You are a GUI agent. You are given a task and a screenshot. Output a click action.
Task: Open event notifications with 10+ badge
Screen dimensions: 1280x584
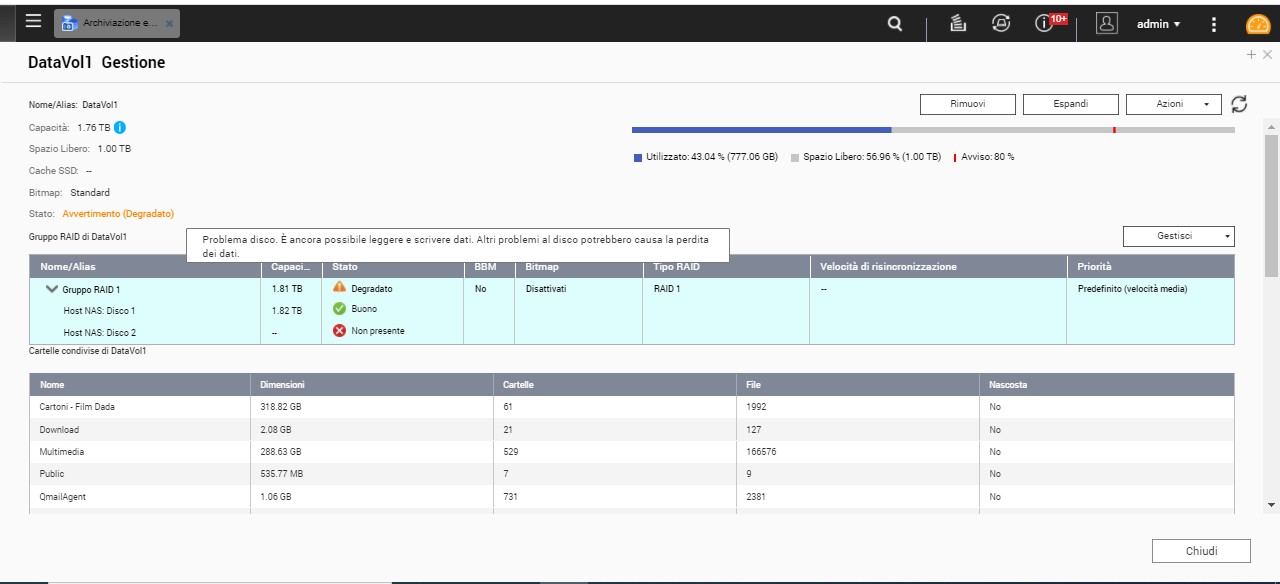click(1046, 24)
